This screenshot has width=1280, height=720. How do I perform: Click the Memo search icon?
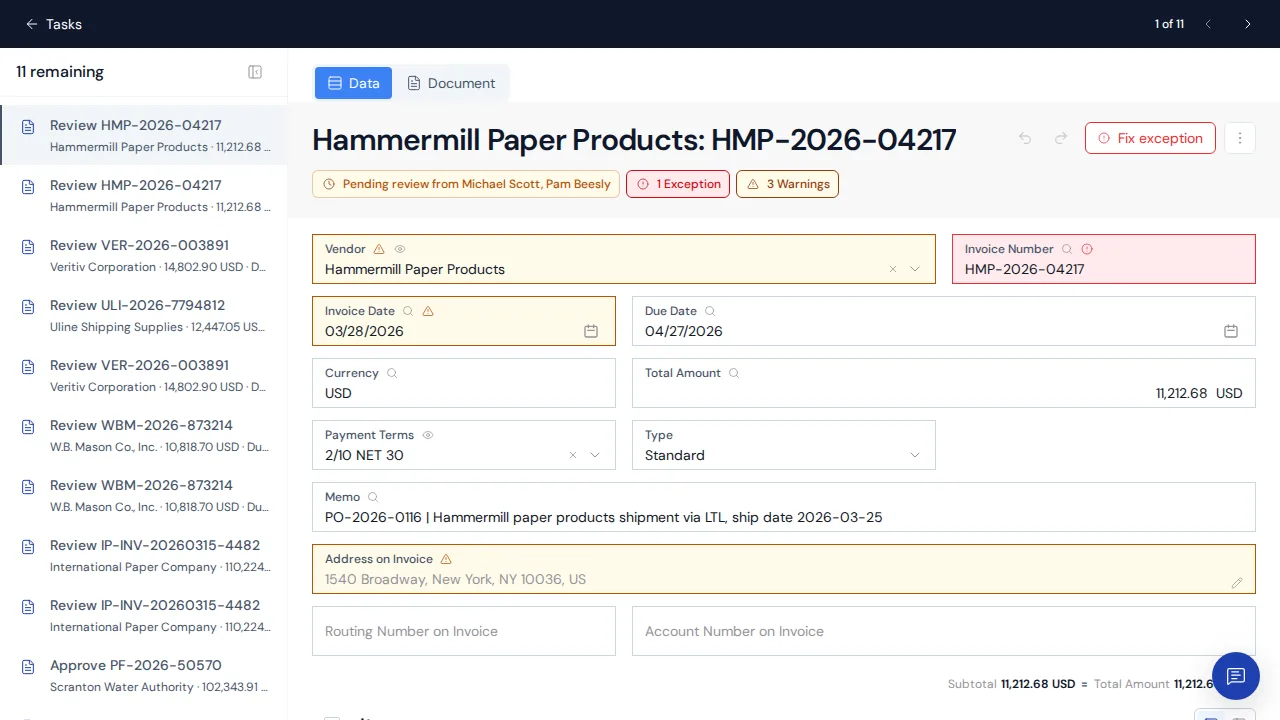[x=373, y=497]
